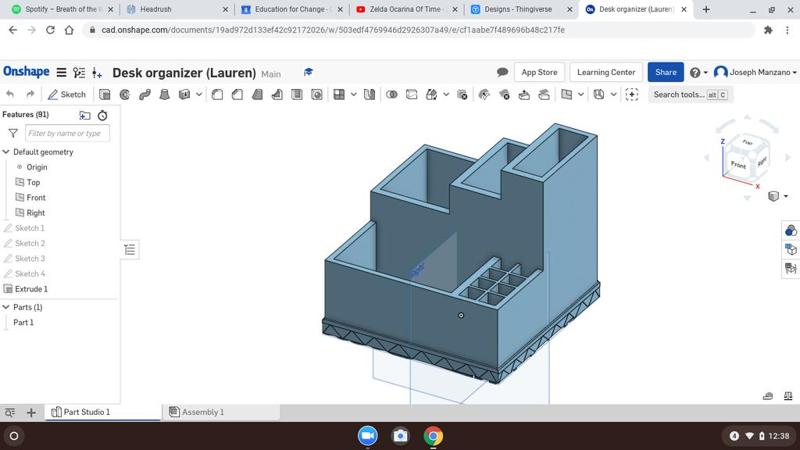Select the Revolve tool
The height and width of the screenshot is (450, 800).
coord(125,95)
